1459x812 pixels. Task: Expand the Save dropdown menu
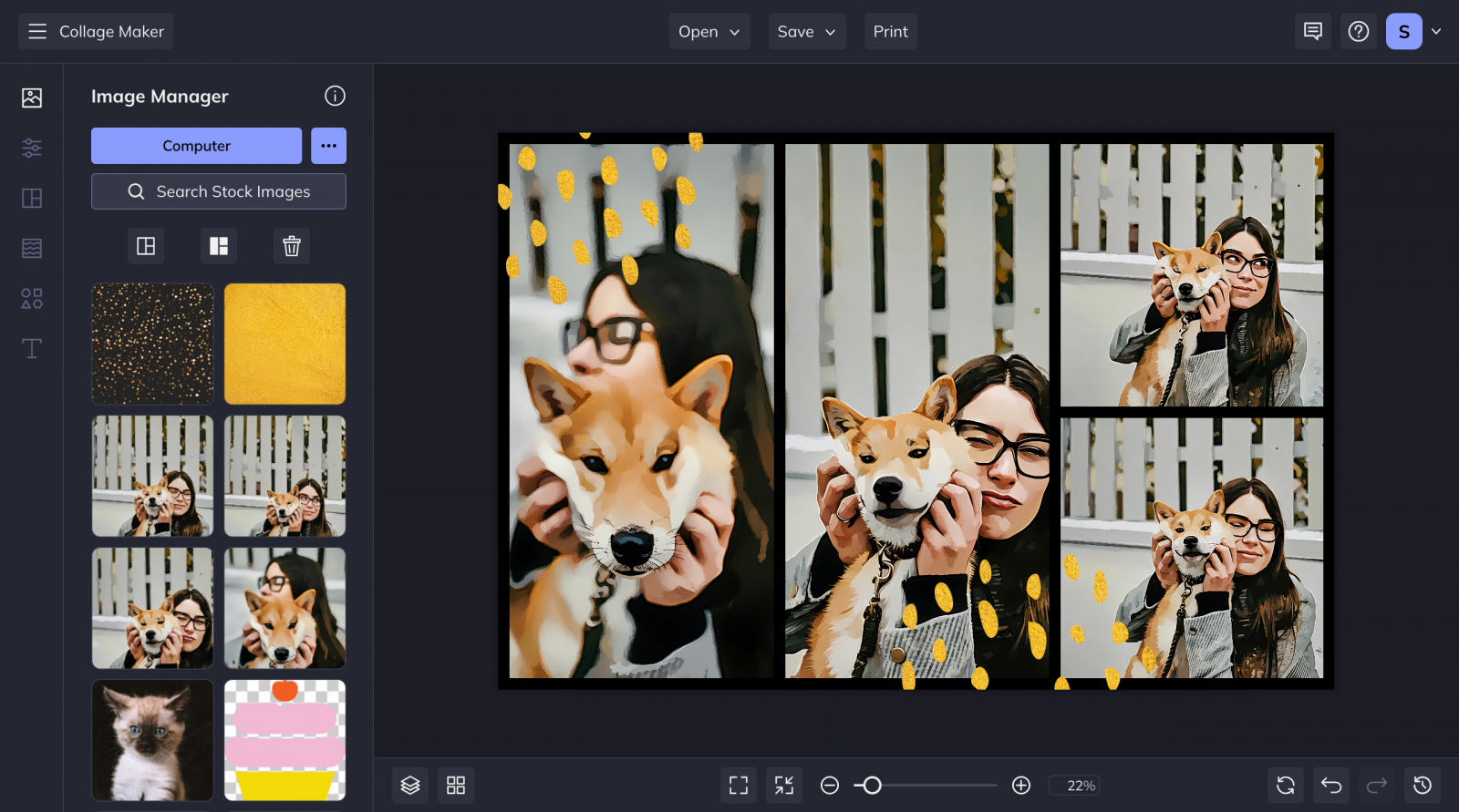point(807,31)
